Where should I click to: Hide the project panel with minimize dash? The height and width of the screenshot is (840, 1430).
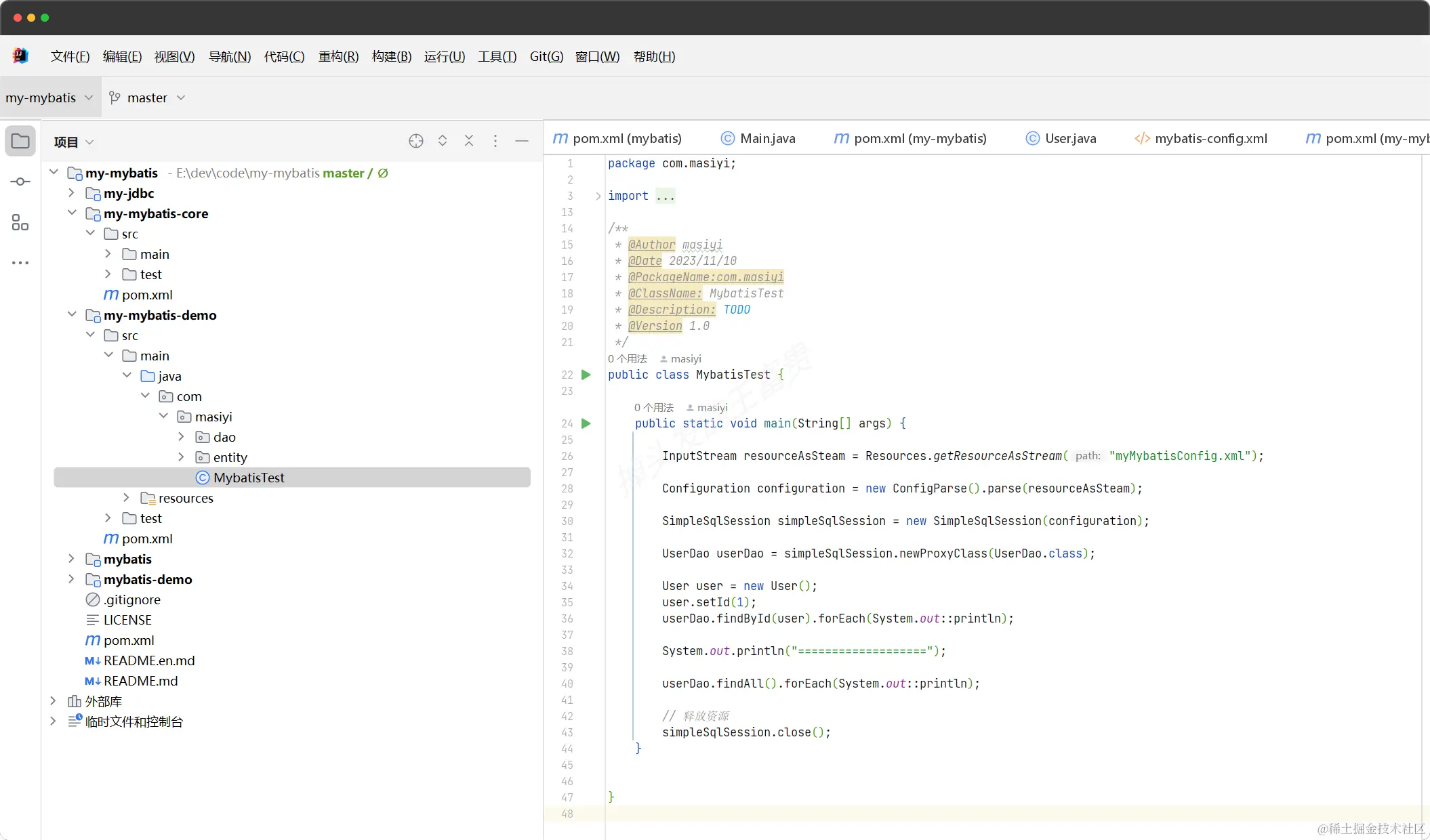pyautogui.click(x=522, y=141)
